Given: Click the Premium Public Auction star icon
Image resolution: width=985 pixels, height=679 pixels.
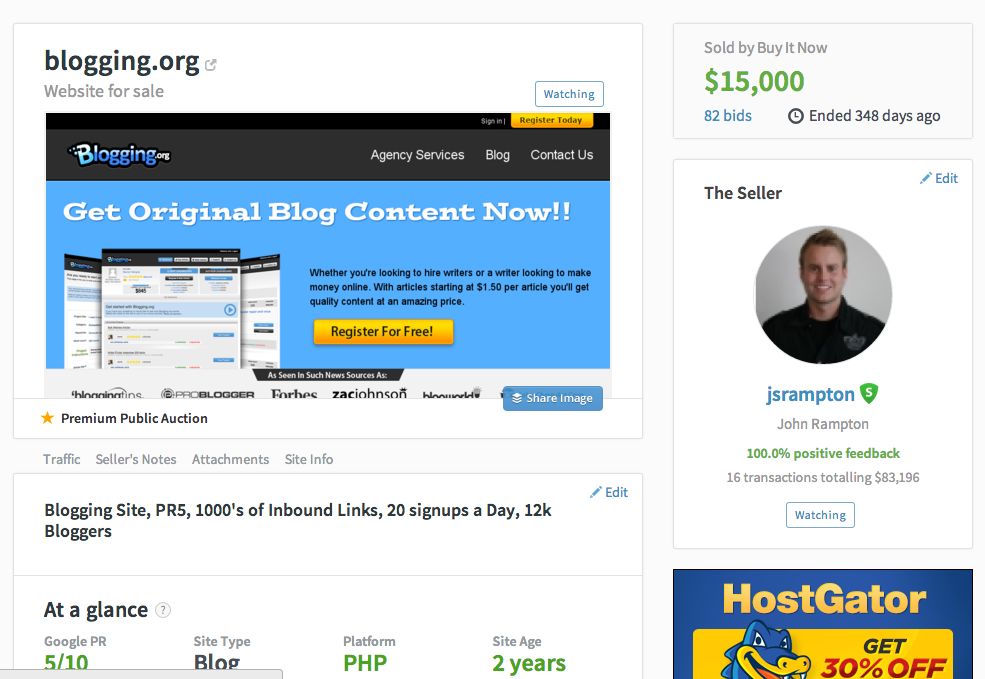Looking at the screenshot, I should (47, 418).
